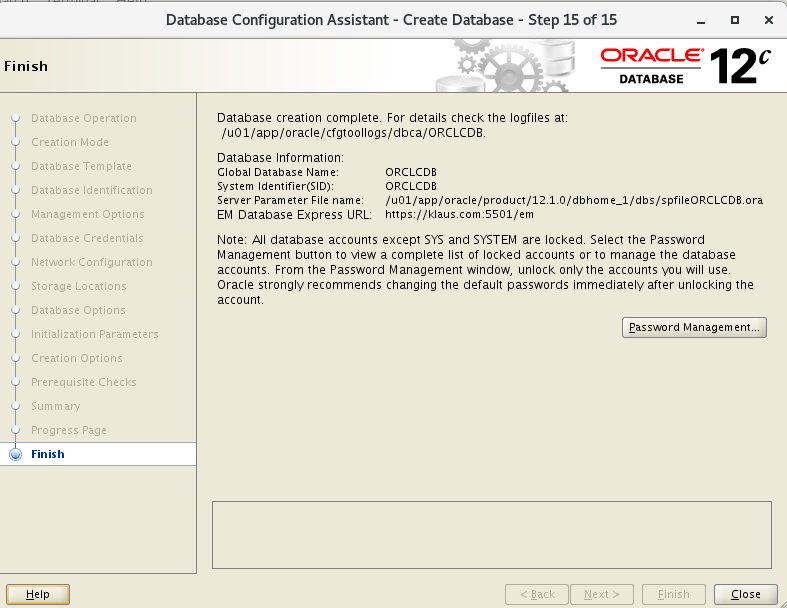The image size is (787, 608).
Task: Select the Network Configuration step
Action: pyautogui.click(x=91, y=262)
